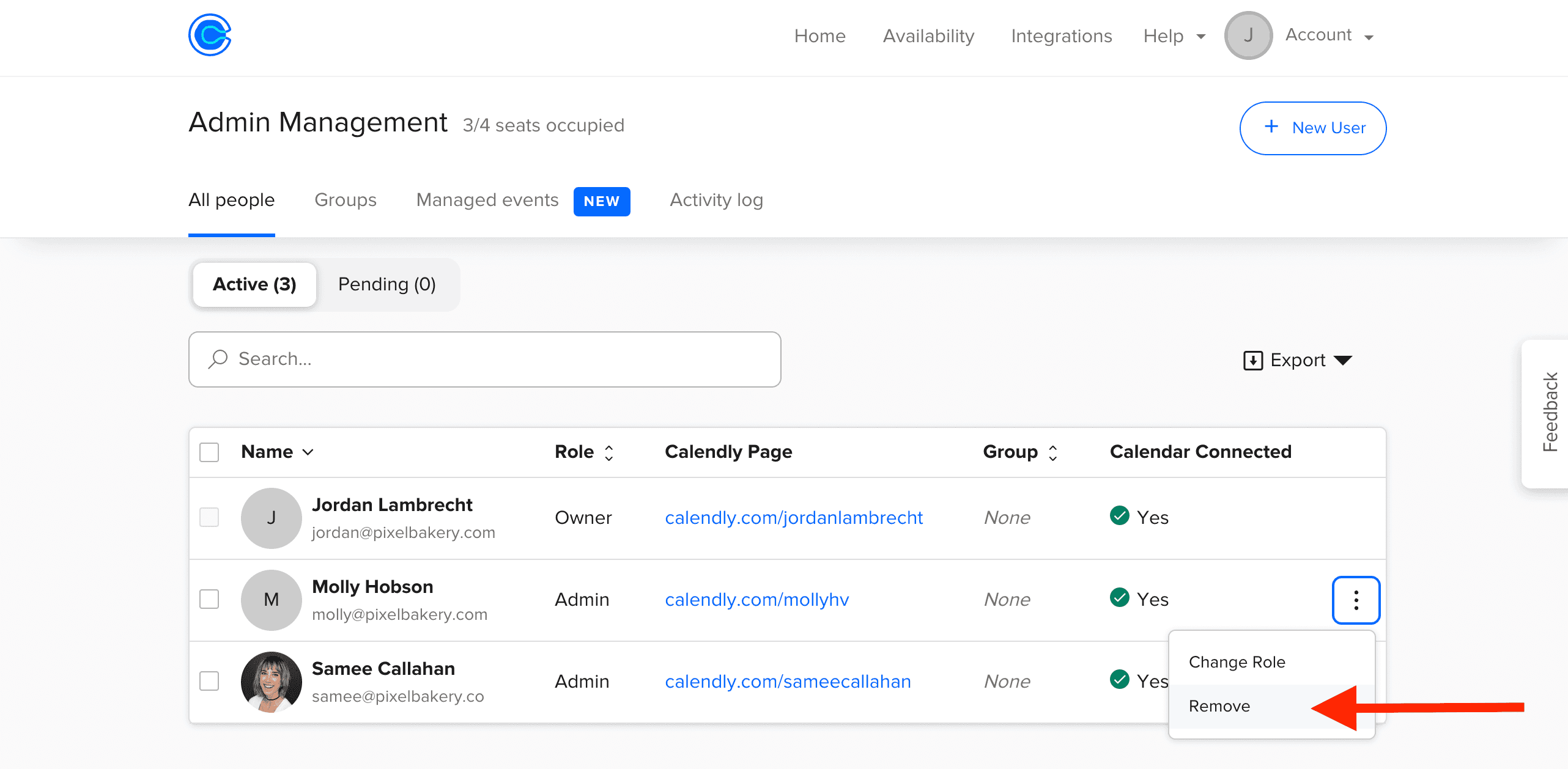Click email molly@pixelbakery.com
The width and height of the screenshot is (1568, 769).
[399, 614]
